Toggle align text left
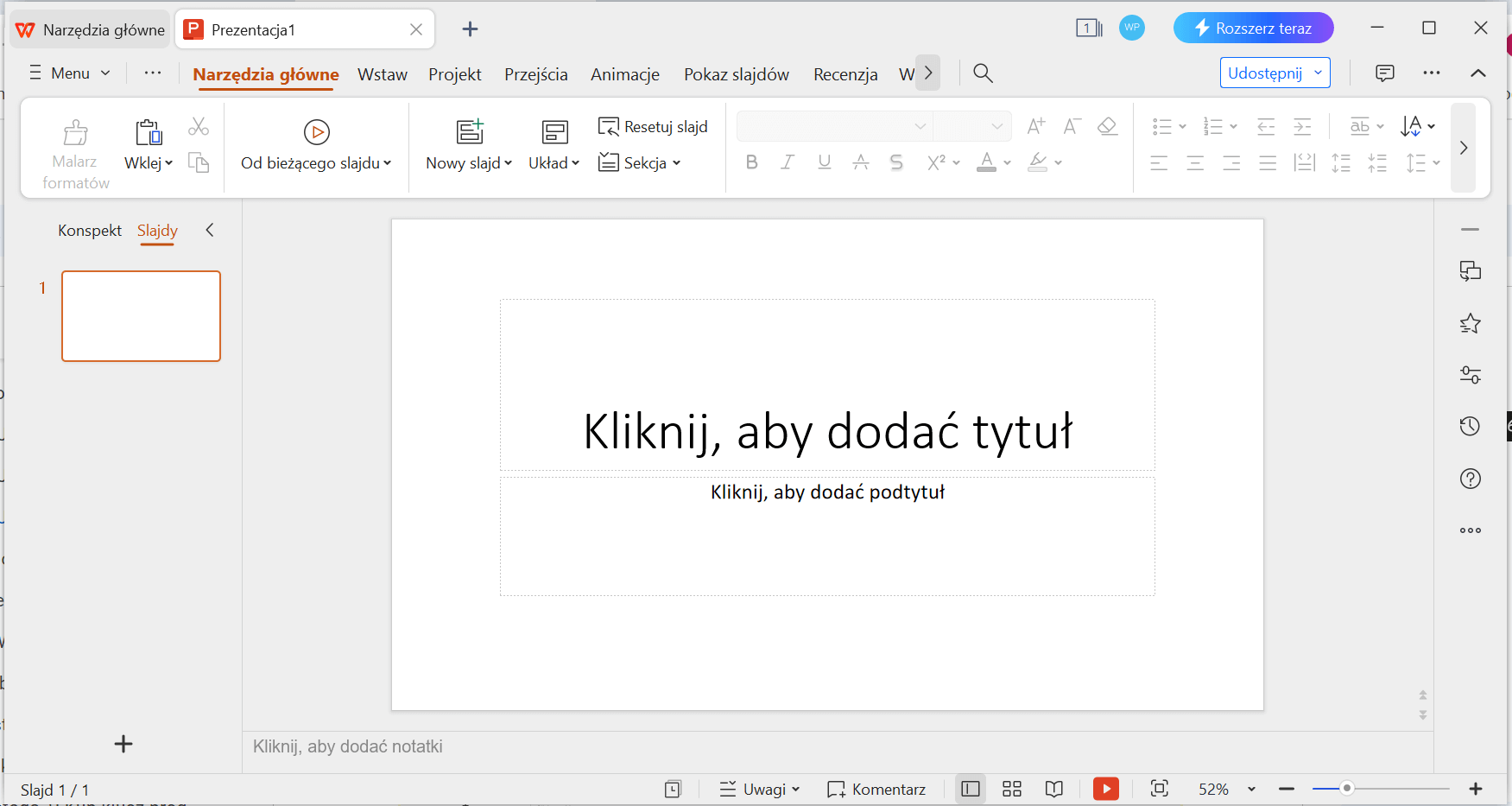 pos(1159,162)
